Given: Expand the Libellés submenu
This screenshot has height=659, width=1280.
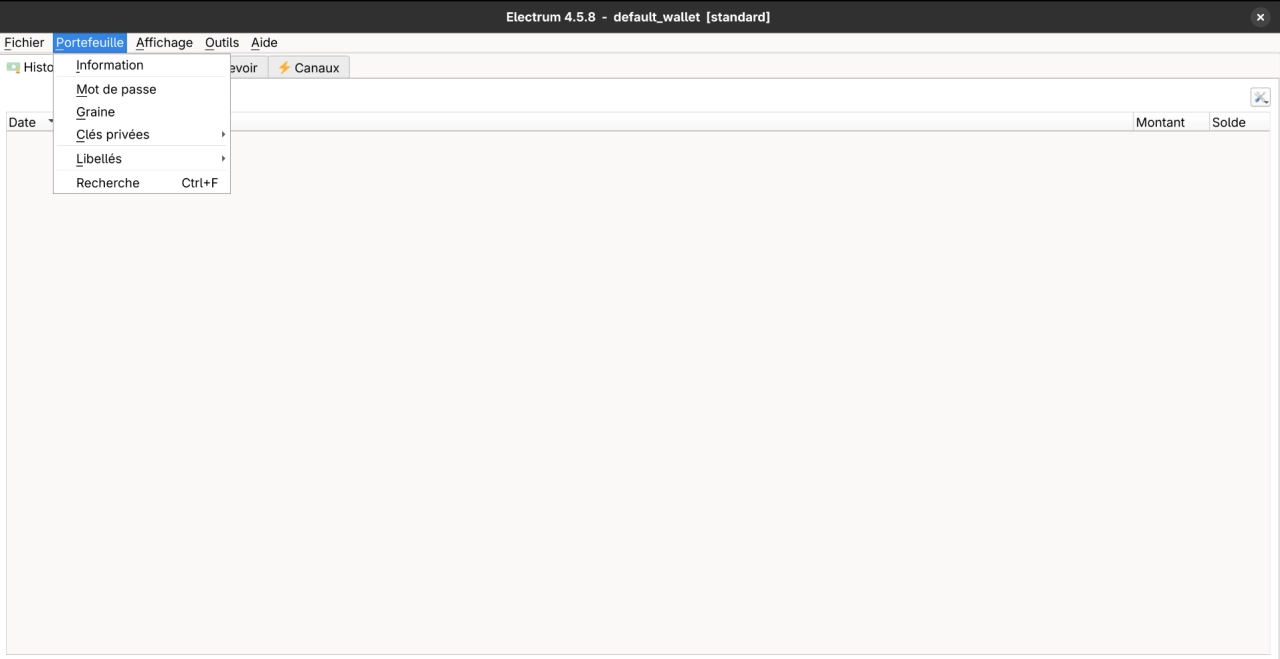Looking at the screenshot, I should [x=142, y=159].
